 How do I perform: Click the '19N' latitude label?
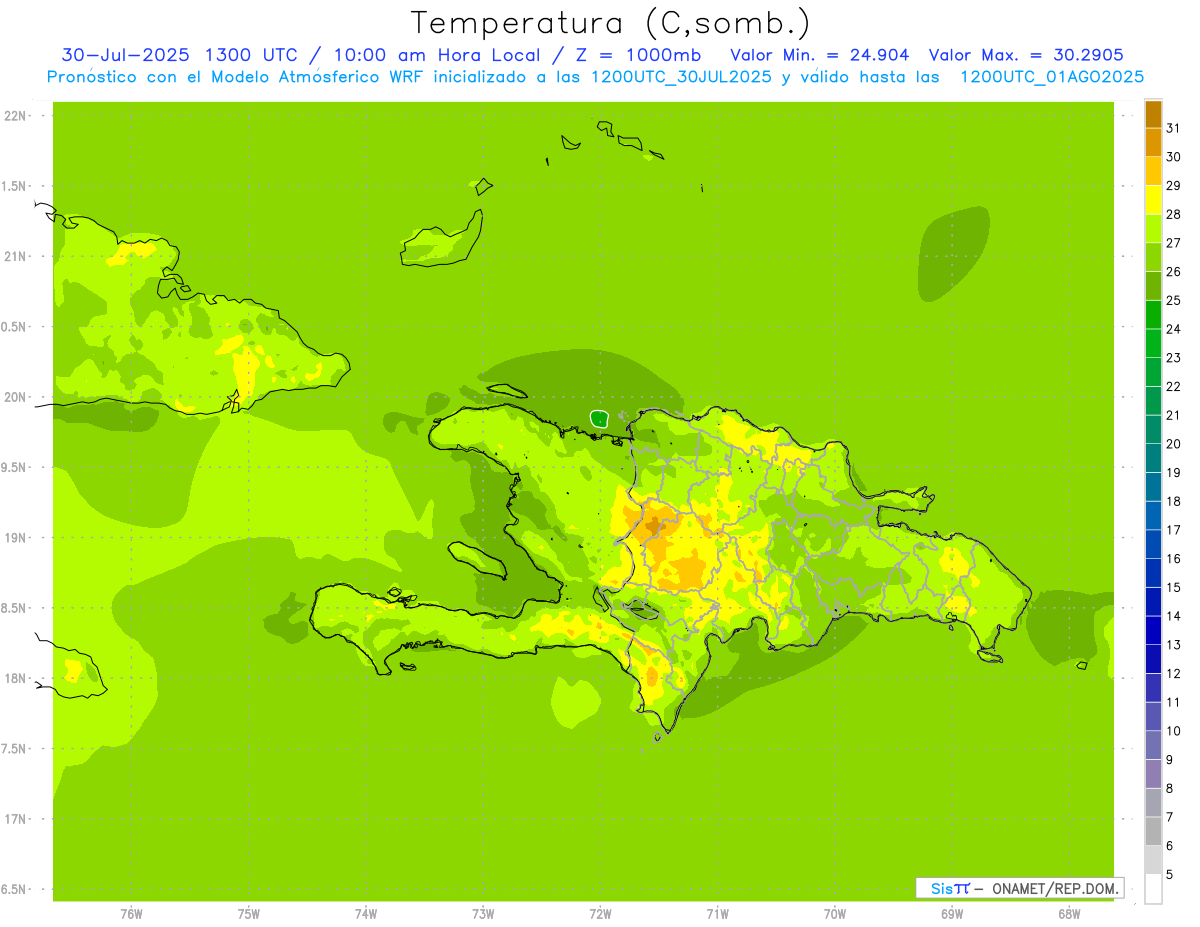pos(15,538)
